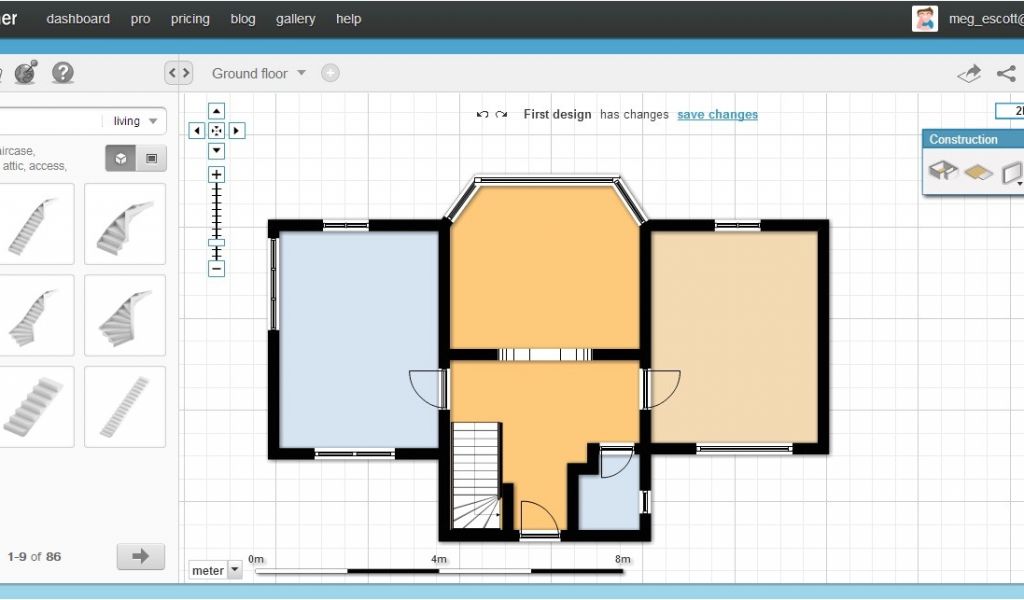Go to the gallery menu item
This screenshot has height=600, width=1024.
pos(295,19)
